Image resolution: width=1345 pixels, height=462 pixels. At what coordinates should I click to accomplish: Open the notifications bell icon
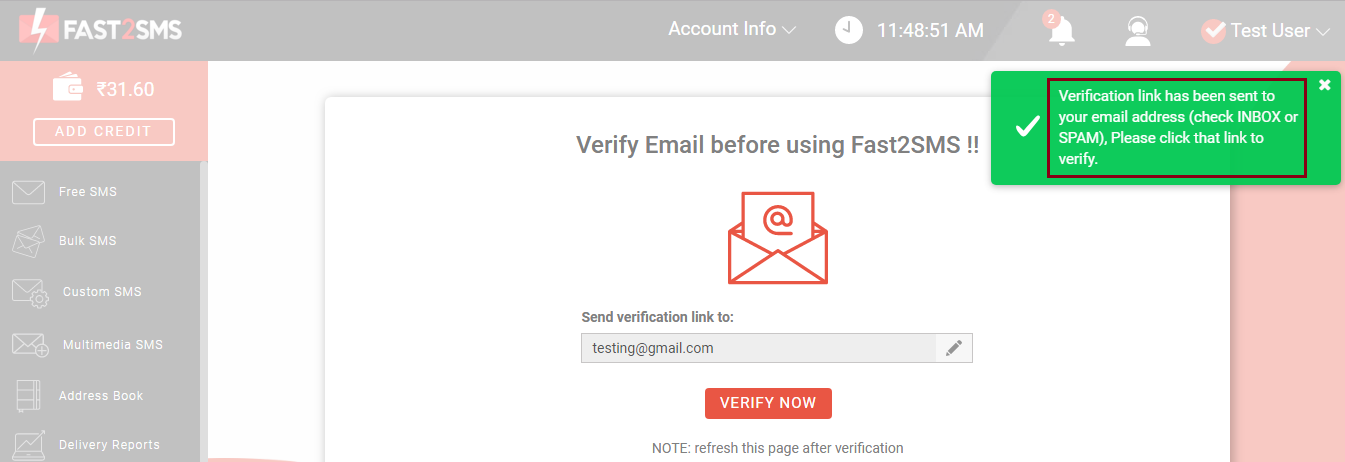click(x=1060, y=29)
